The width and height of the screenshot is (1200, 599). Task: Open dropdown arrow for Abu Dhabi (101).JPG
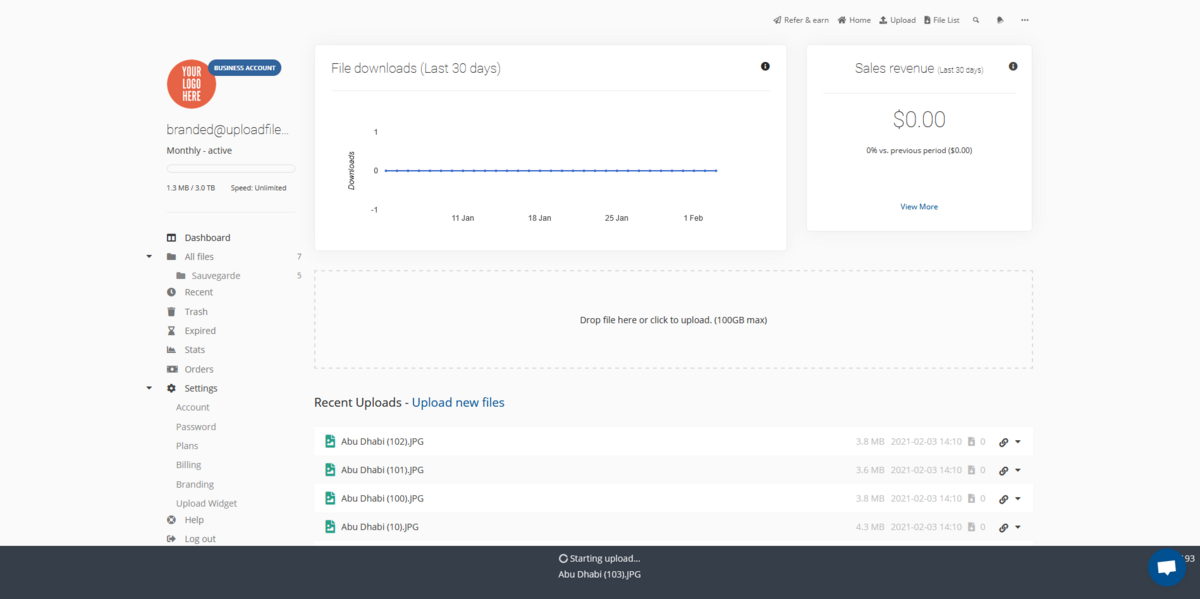tap(1018, 470)
